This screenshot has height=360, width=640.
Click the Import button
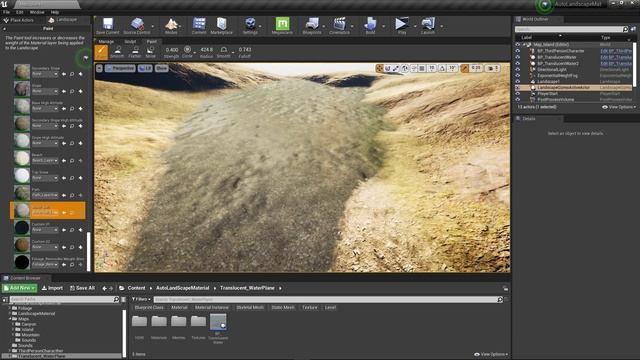pyautogui.click(x=52, y=288)
